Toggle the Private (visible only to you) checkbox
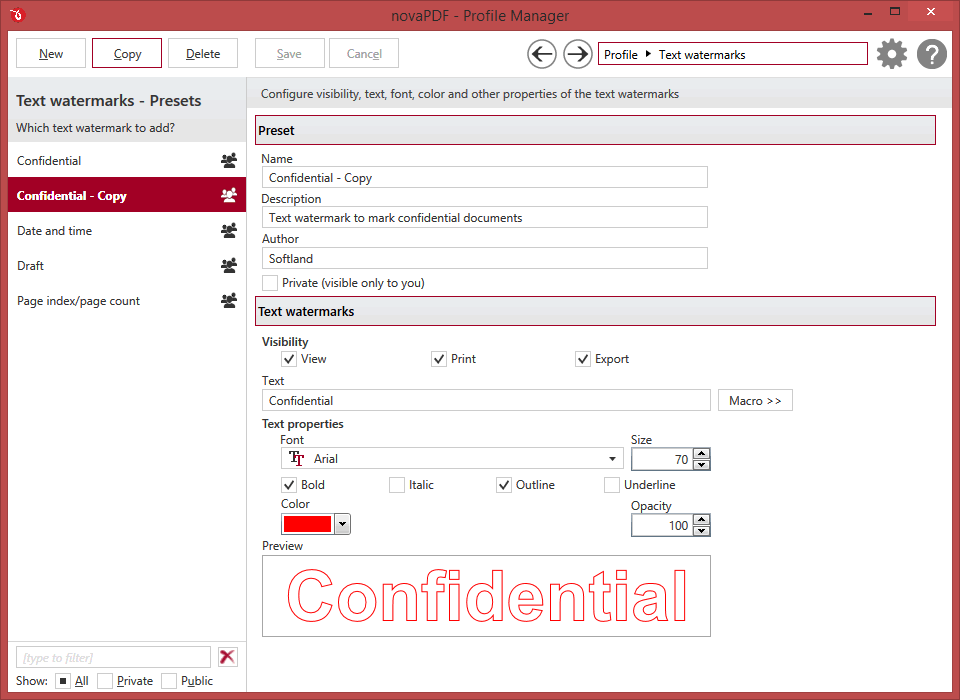This screenshot has width=960, height=700. pyautogui.click(x=270, y=283)
